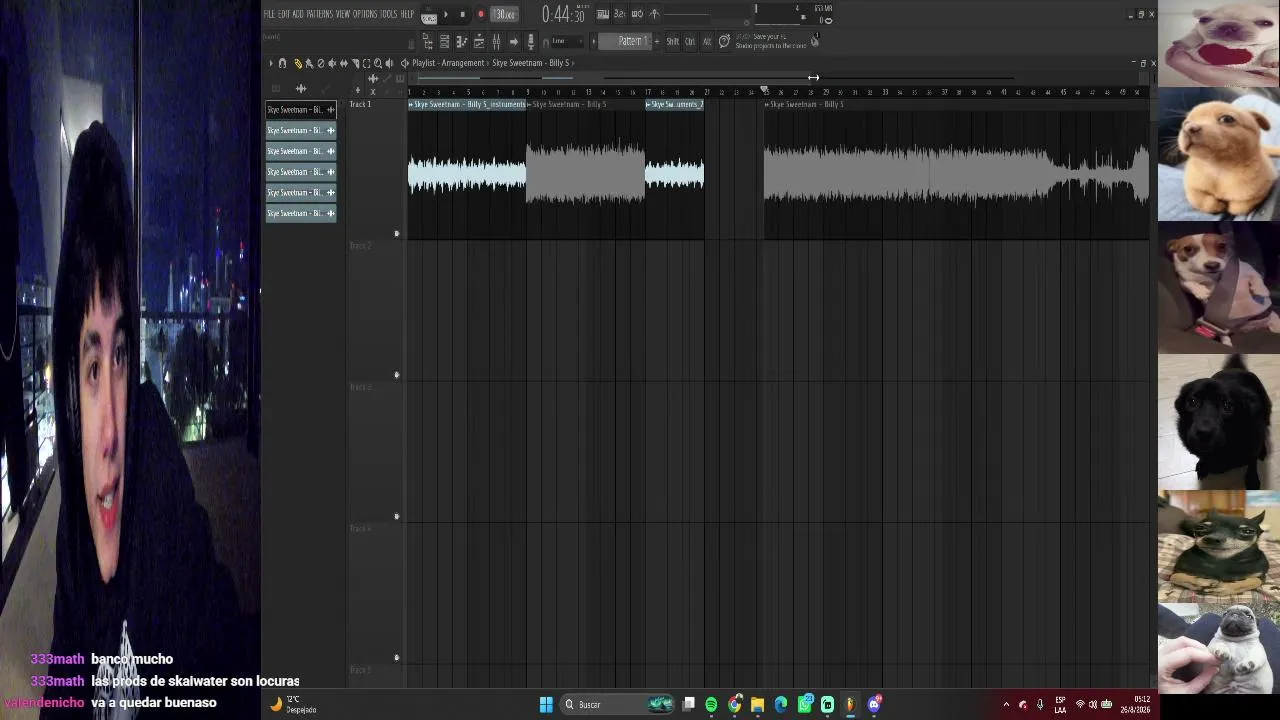
Task: Select the Zoom magnifier tool
Action: pos(378,63)
